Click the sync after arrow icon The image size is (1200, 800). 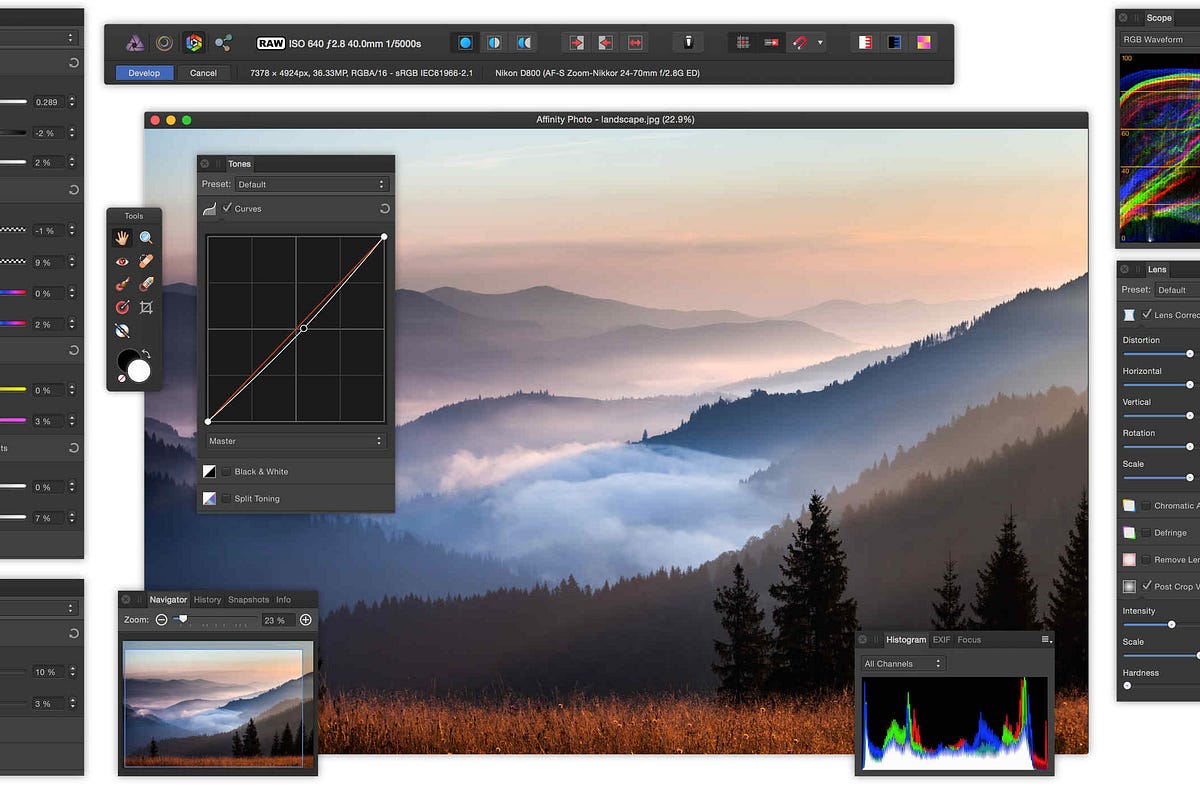pos(606,43)
